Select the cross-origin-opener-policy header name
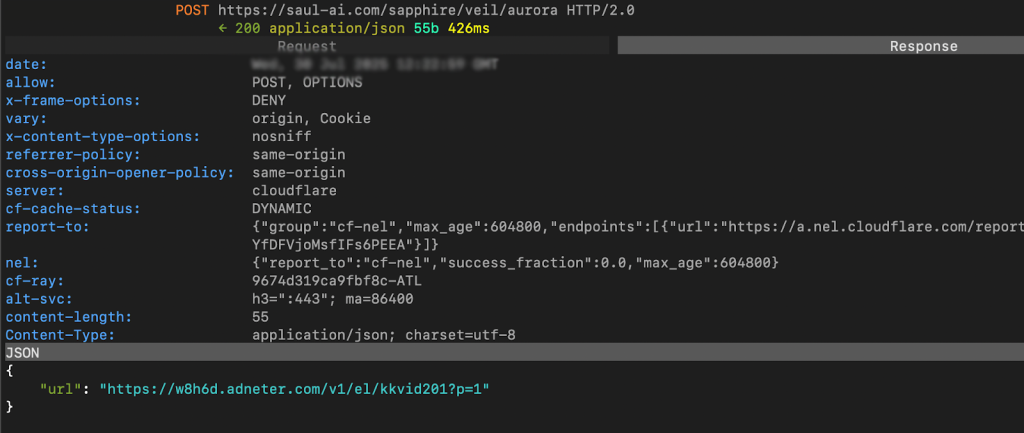 pyautogui.click(x=119, y=173)
